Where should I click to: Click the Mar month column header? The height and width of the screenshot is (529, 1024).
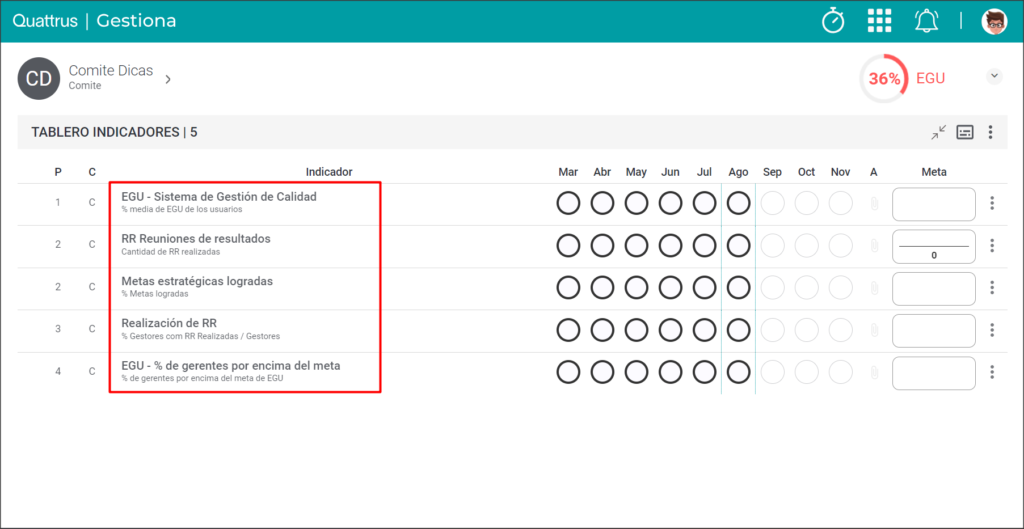tap(568, 172)
